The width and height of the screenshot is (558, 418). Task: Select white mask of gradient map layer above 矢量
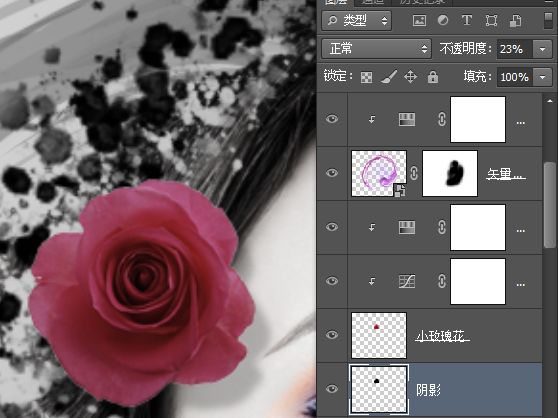[478, 120]
